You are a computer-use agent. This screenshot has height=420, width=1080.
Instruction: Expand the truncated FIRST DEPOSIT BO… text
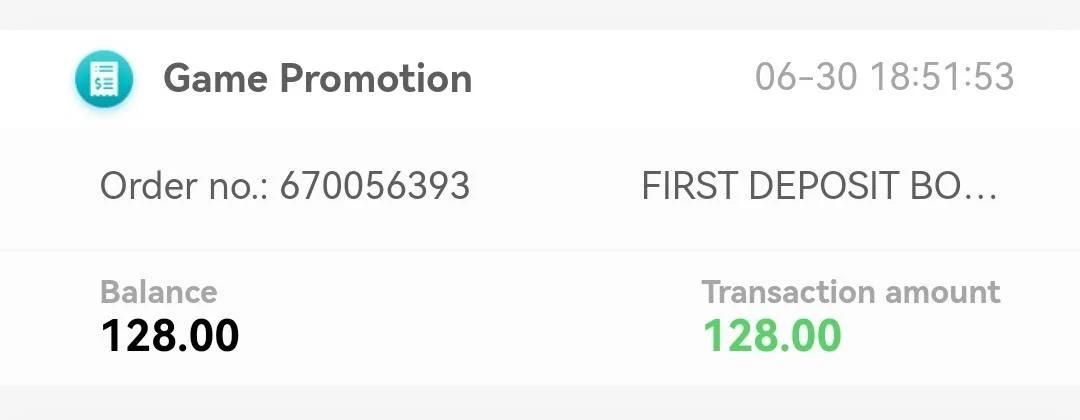coord(819,186)
